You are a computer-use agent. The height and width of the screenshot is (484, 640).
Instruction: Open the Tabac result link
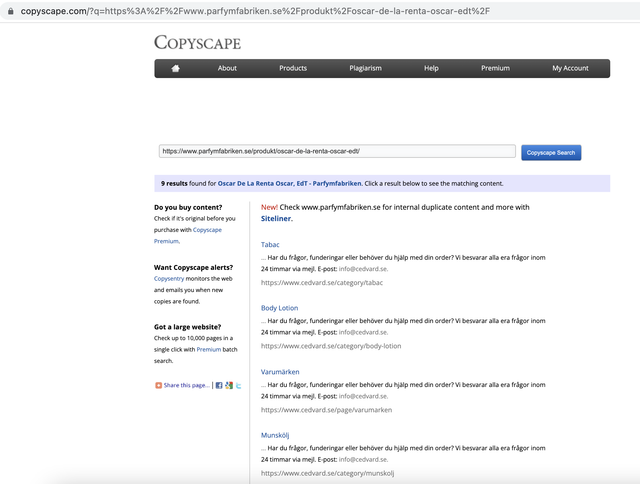(270, 244)
